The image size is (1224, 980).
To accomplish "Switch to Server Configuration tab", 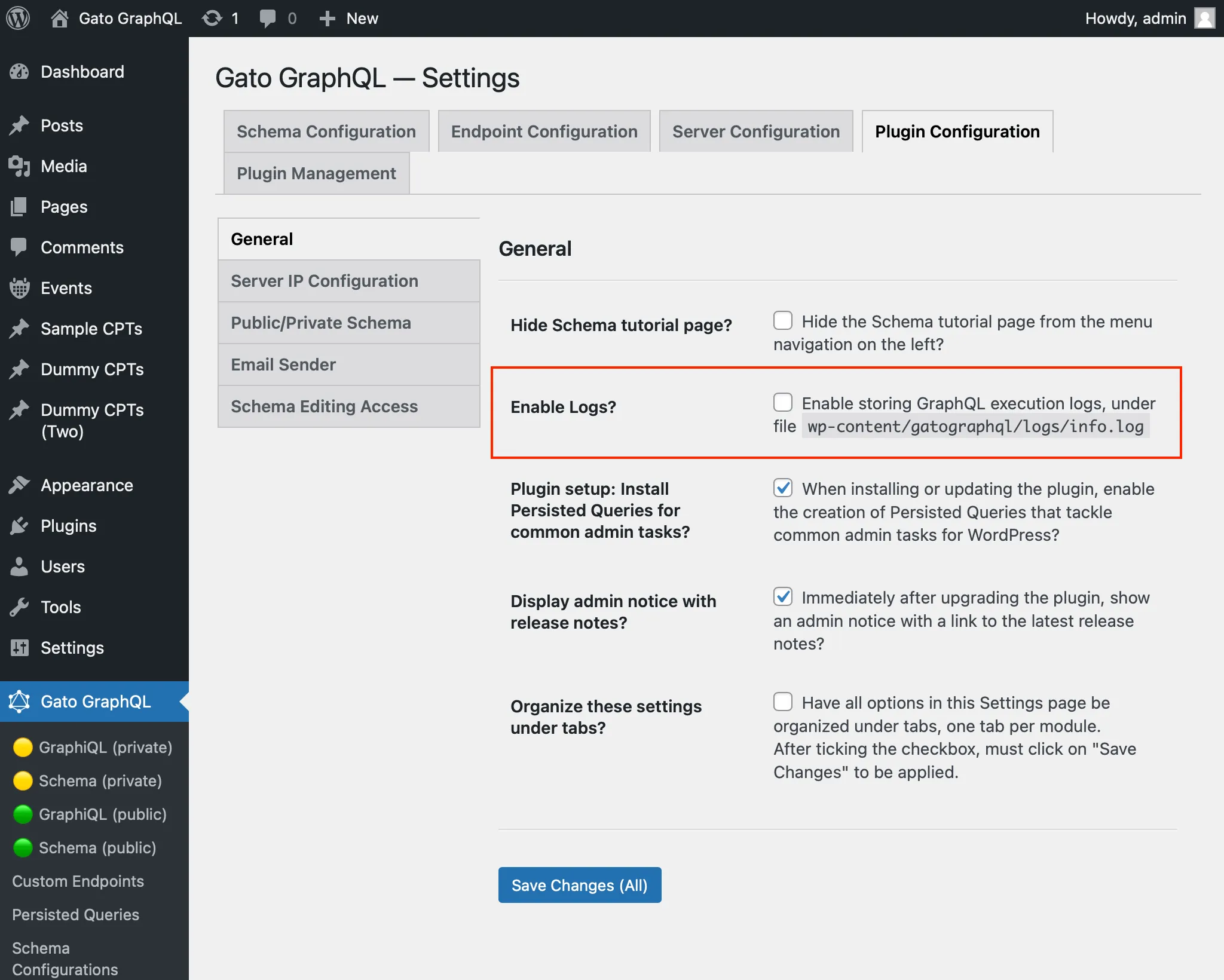I will point(756,131).
